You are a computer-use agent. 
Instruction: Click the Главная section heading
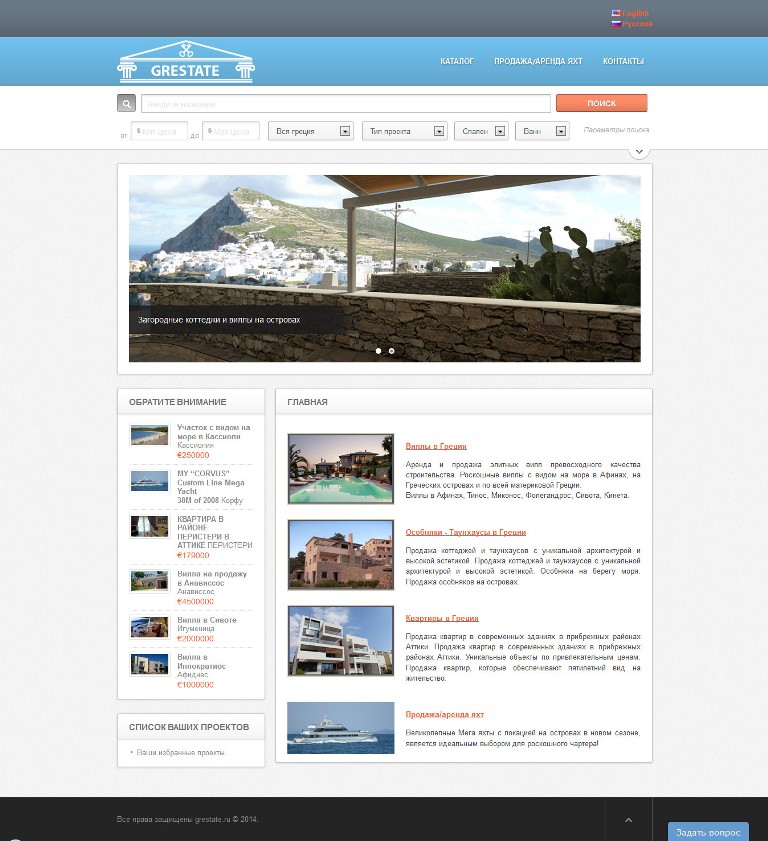(307, 402)
